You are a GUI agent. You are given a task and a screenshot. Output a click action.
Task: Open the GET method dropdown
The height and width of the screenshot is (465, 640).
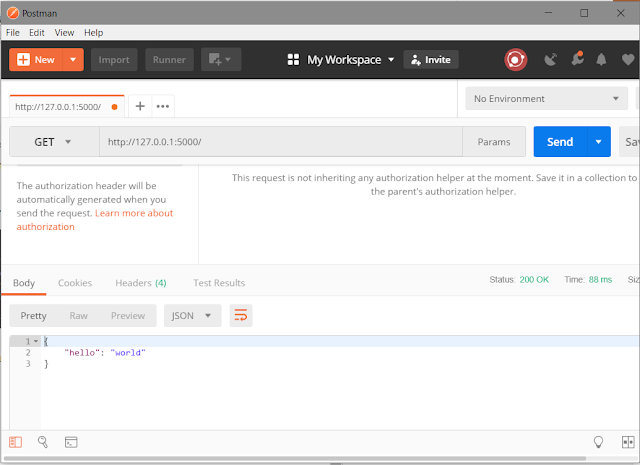point(54,142)
